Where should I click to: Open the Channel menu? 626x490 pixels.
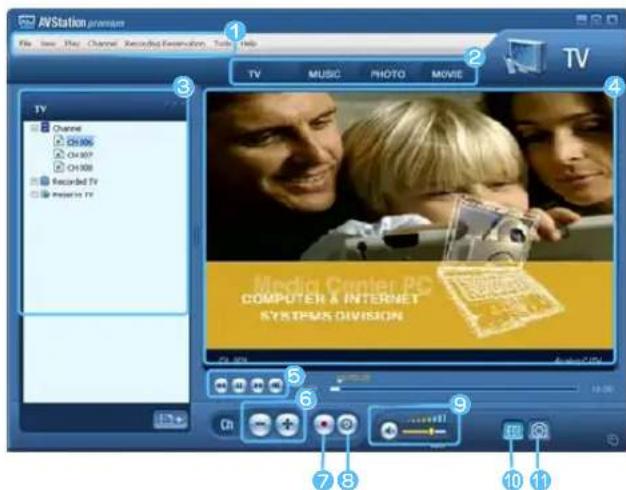pyautogui.click(x=102, y=43)
